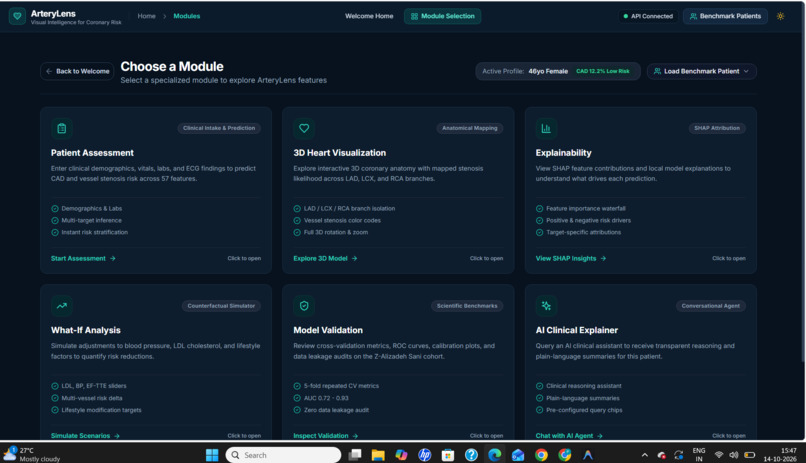
Task: Open the Wi-Fi network tray icon
Action: point(719,455)
